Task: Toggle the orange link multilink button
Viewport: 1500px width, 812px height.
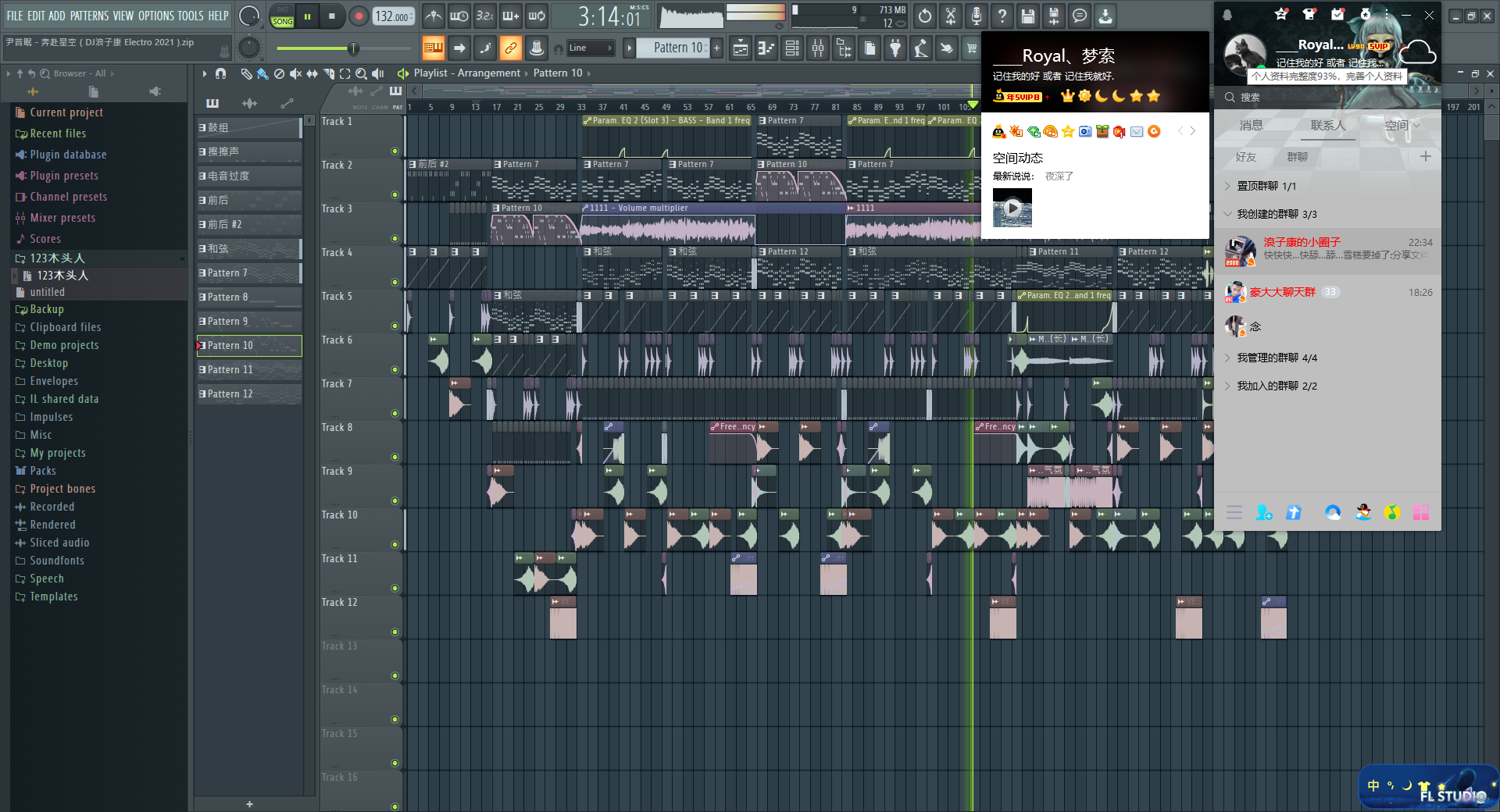Action: 511,48
